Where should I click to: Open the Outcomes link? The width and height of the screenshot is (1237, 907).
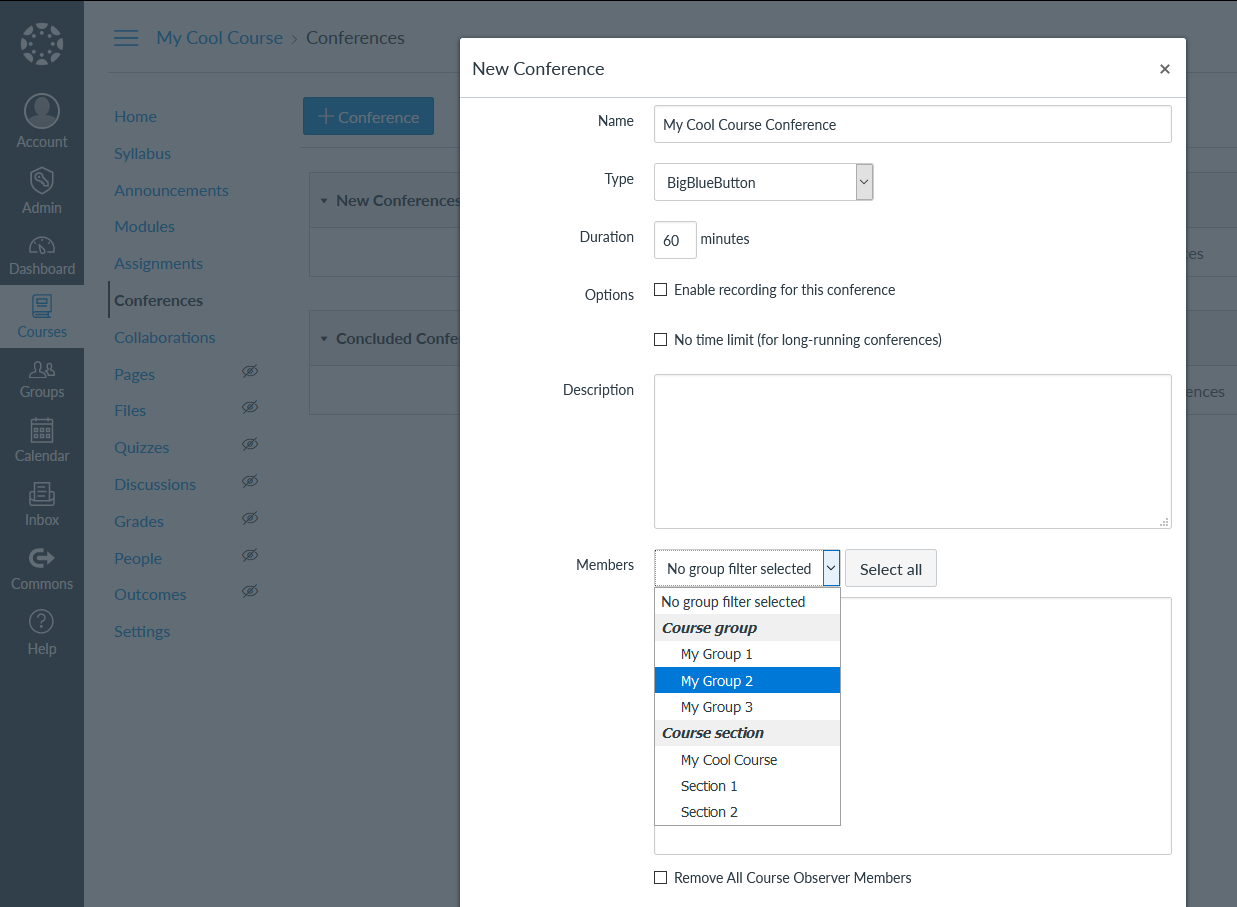pyautogui.click(x=150, y=594)
